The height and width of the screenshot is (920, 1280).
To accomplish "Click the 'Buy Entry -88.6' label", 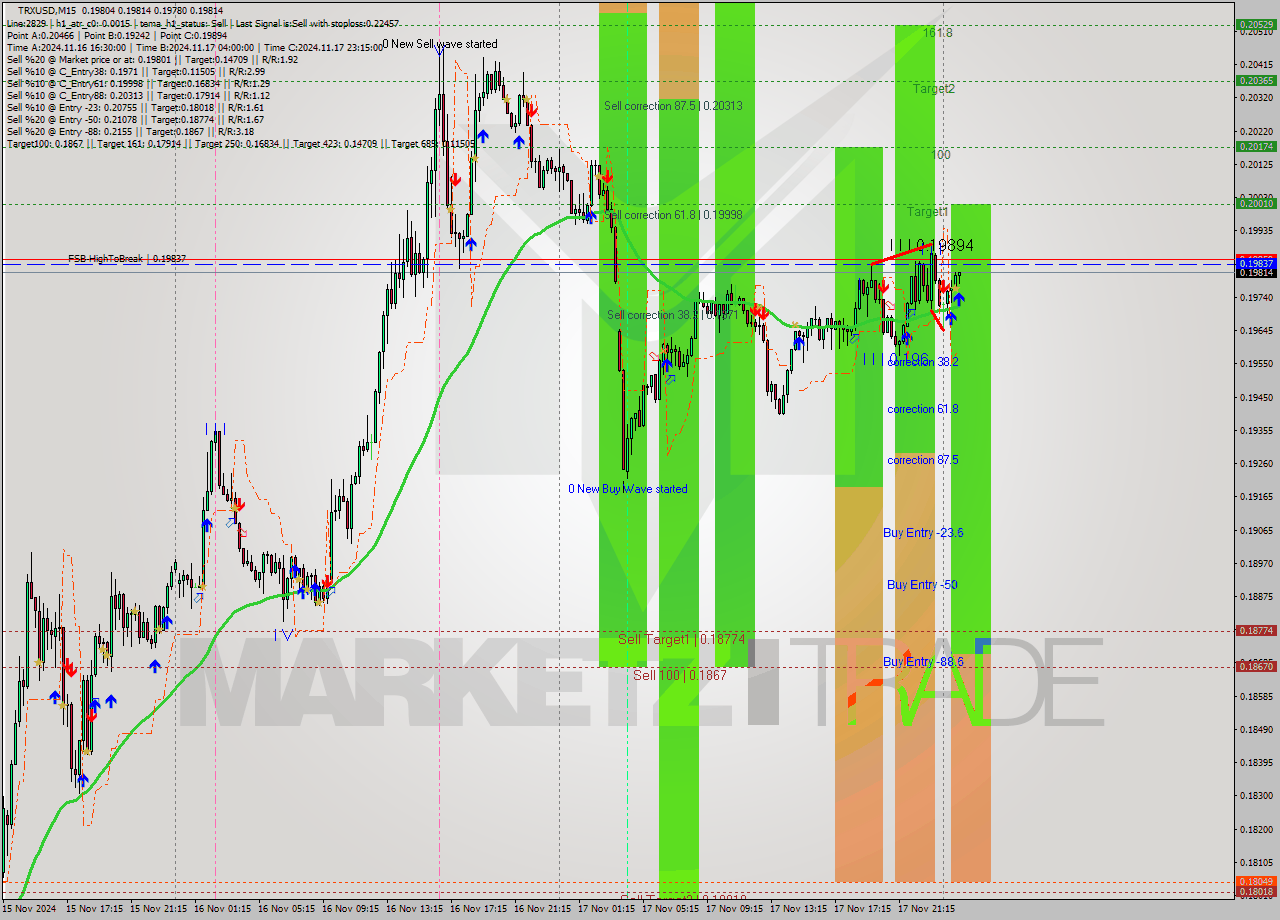I will tap(923, 662).
